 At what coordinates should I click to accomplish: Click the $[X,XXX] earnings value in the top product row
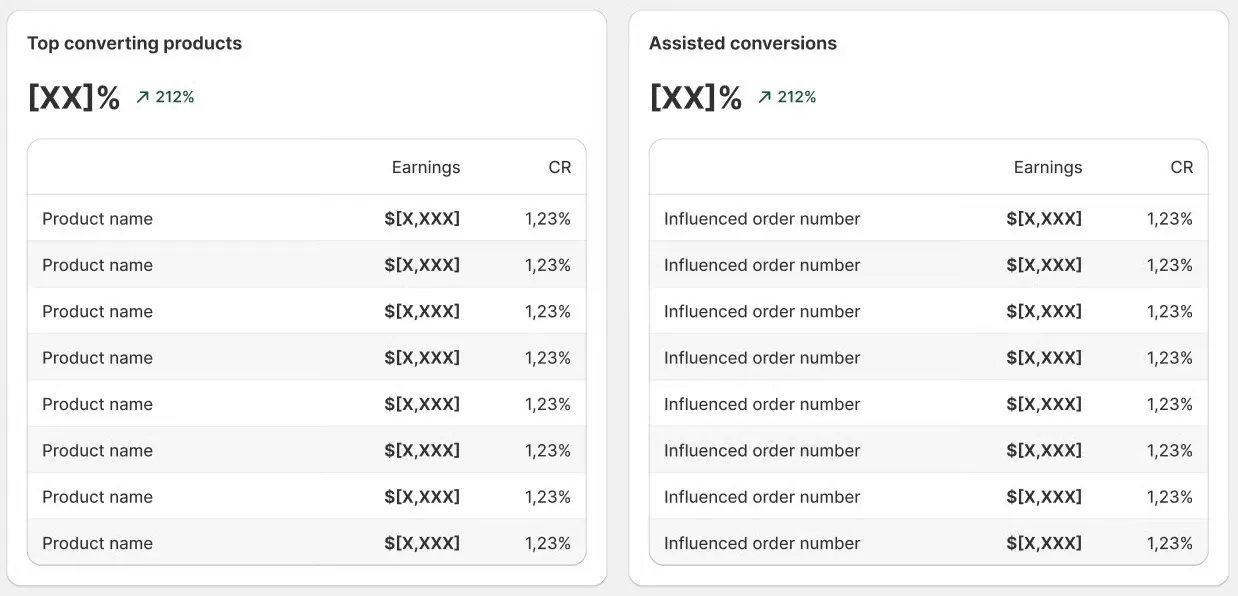click(423, 218)
